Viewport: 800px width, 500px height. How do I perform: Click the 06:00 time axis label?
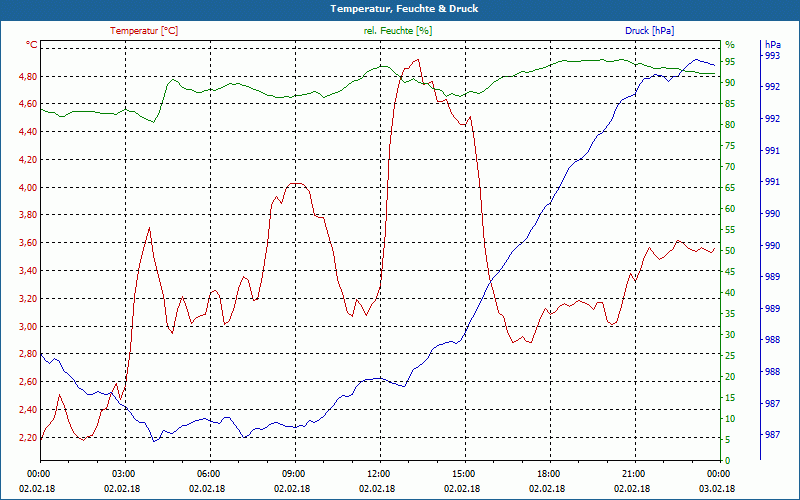pyautogui.click(x=210, y=474)
